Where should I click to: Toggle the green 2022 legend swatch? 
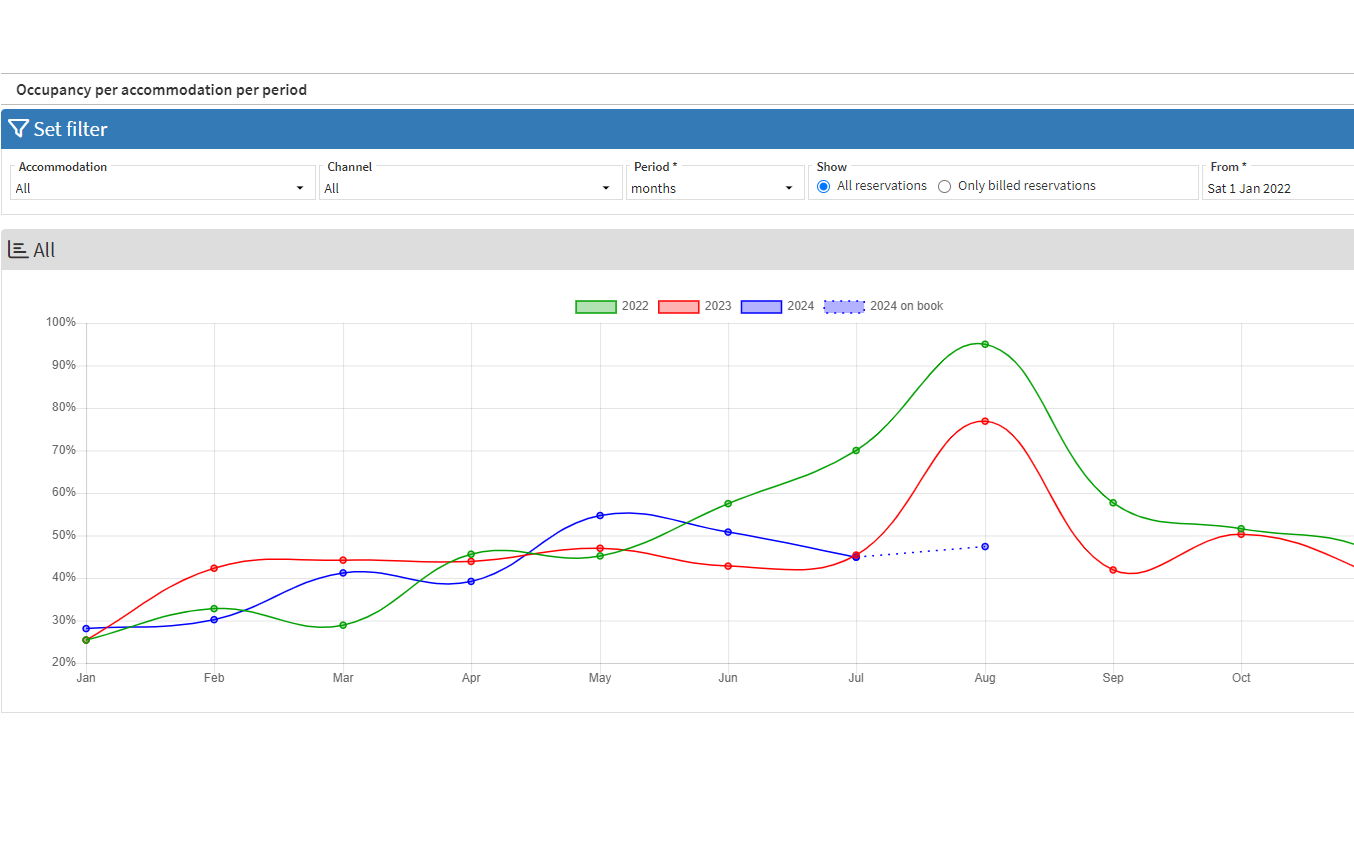click(x=595, y=307)
